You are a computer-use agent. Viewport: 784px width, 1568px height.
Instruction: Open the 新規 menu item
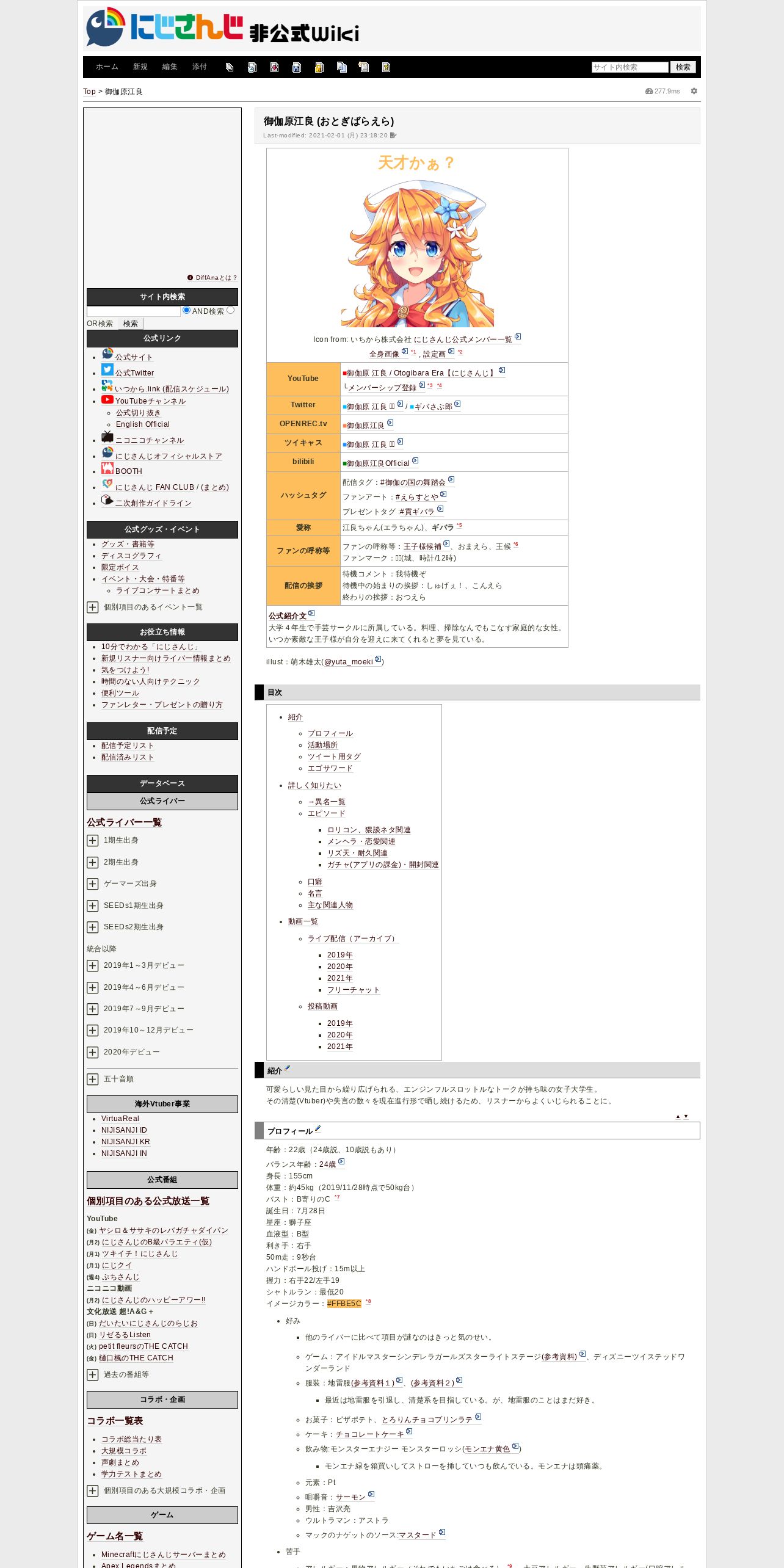click(140, 67)
